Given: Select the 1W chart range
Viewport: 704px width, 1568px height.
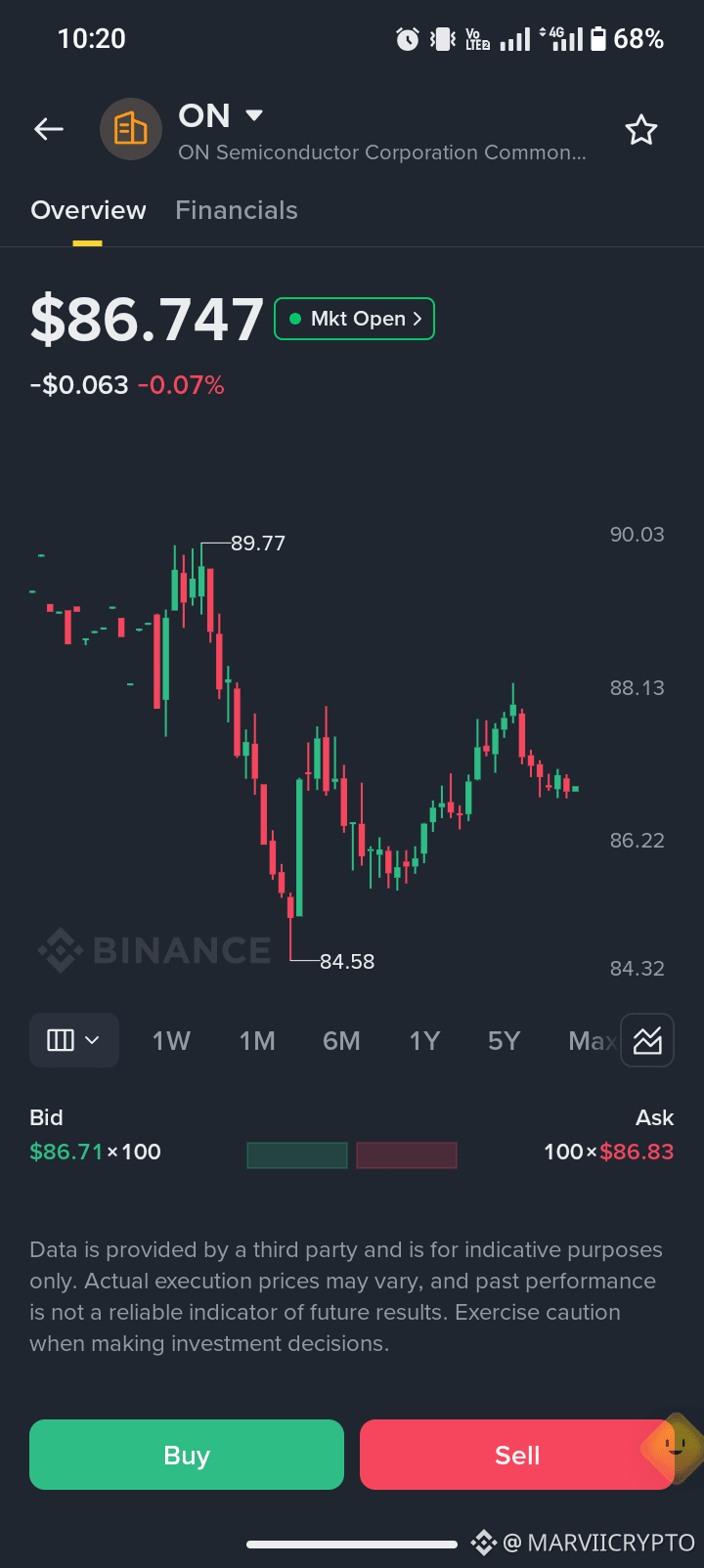Looking at the screenshot, I should coord(171,1040).
